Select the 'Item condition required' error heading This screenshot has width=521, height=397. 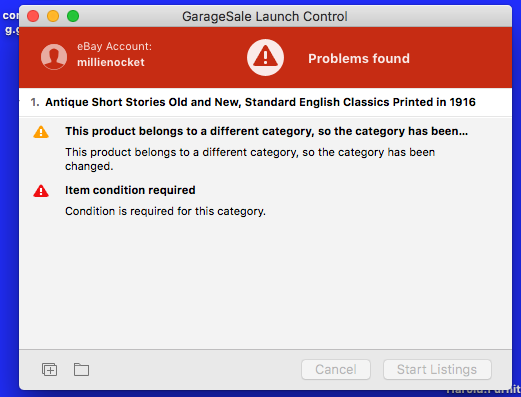(130, 190)
